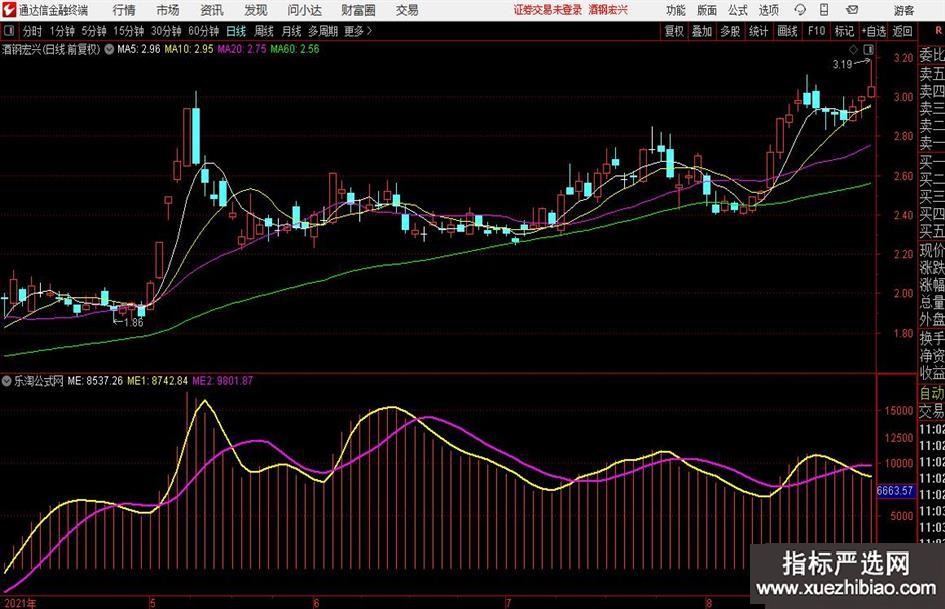Click the month 8 marker on time axis
The height and width of the screenshot is (609, 945).
(x=709, y=603)
